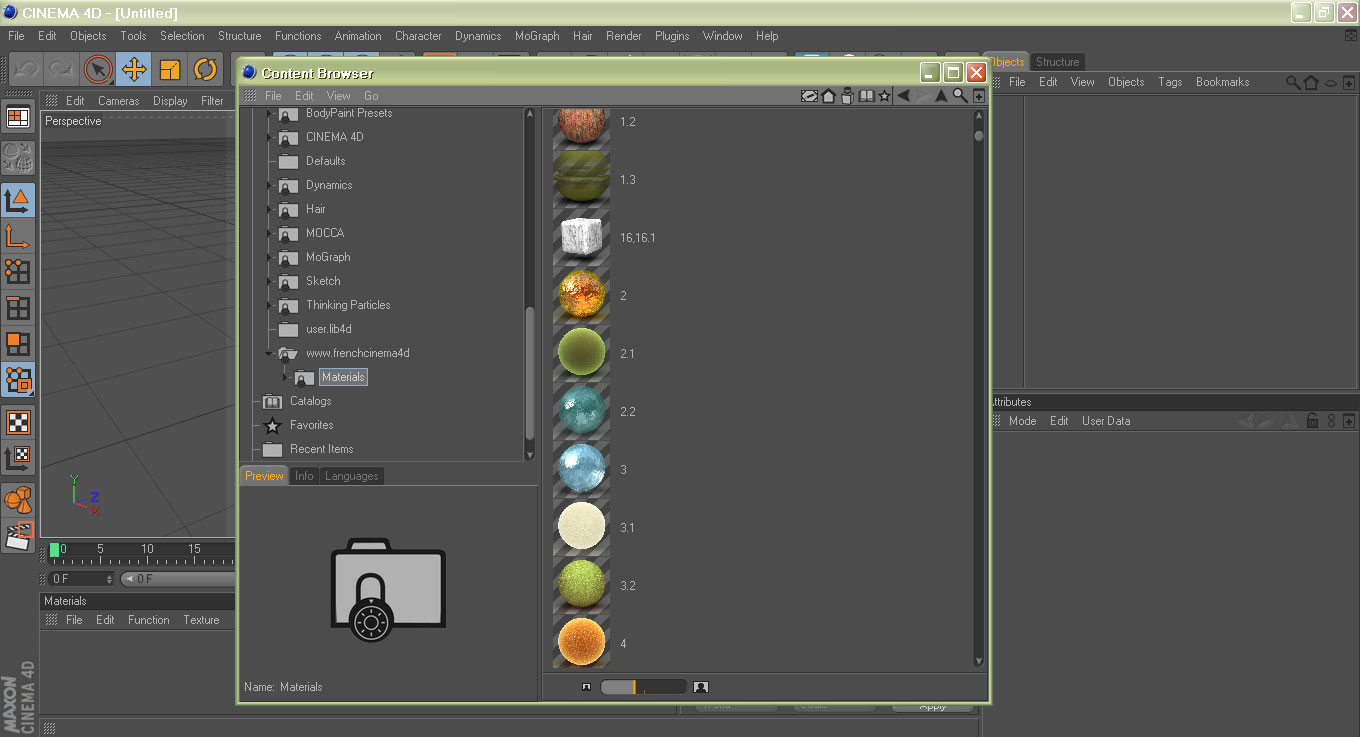
Task: Click the lock icon in Attributes panel
Action: tap(1313, 421)
